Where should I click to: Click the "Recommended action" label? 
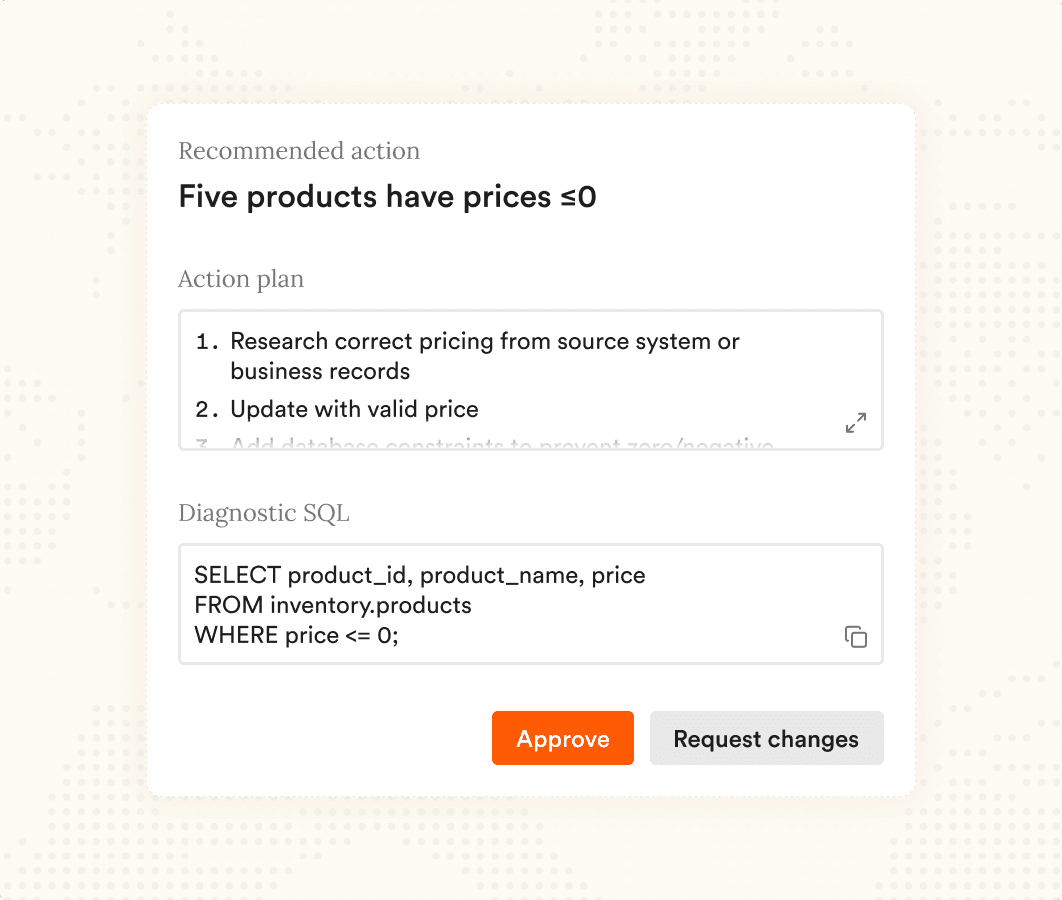click(299, 151)
